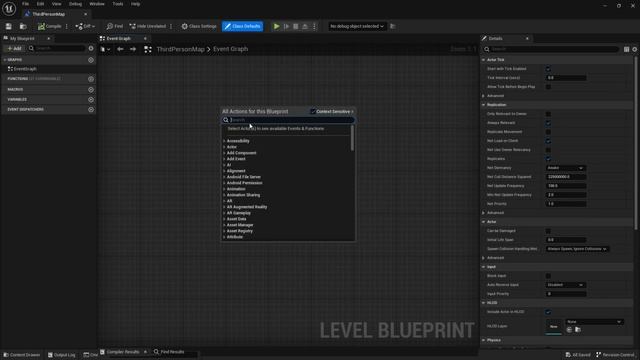Click the Add button in My Blueprint
640x360 pixels.
pyautogui.click(x=14, y=48)
